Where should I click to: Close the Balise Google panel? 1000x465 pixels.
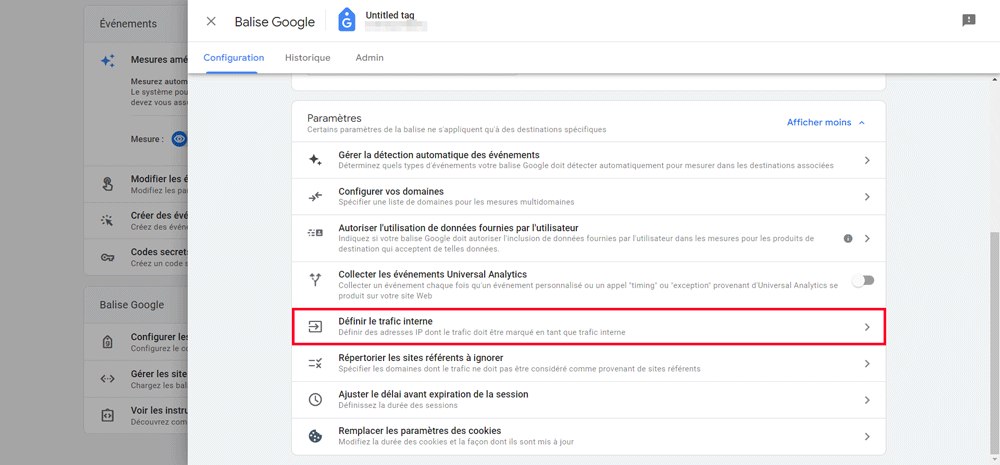[211, 22]
